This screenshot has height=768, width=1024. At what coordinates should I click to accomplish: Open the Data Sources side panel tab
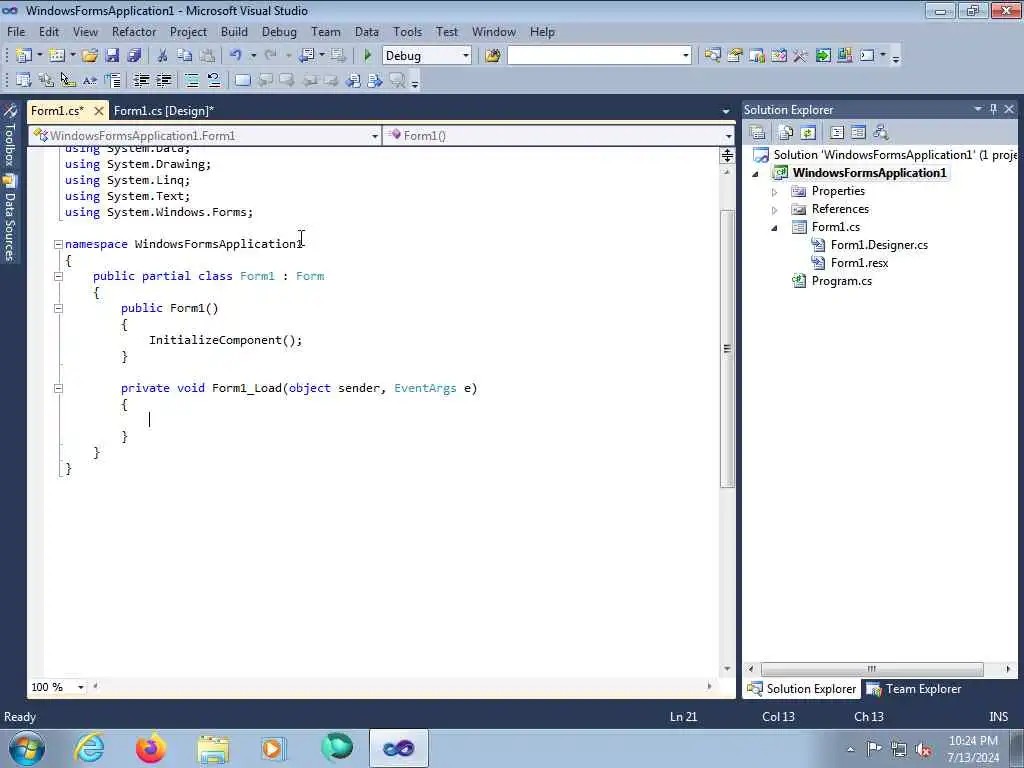9,219
